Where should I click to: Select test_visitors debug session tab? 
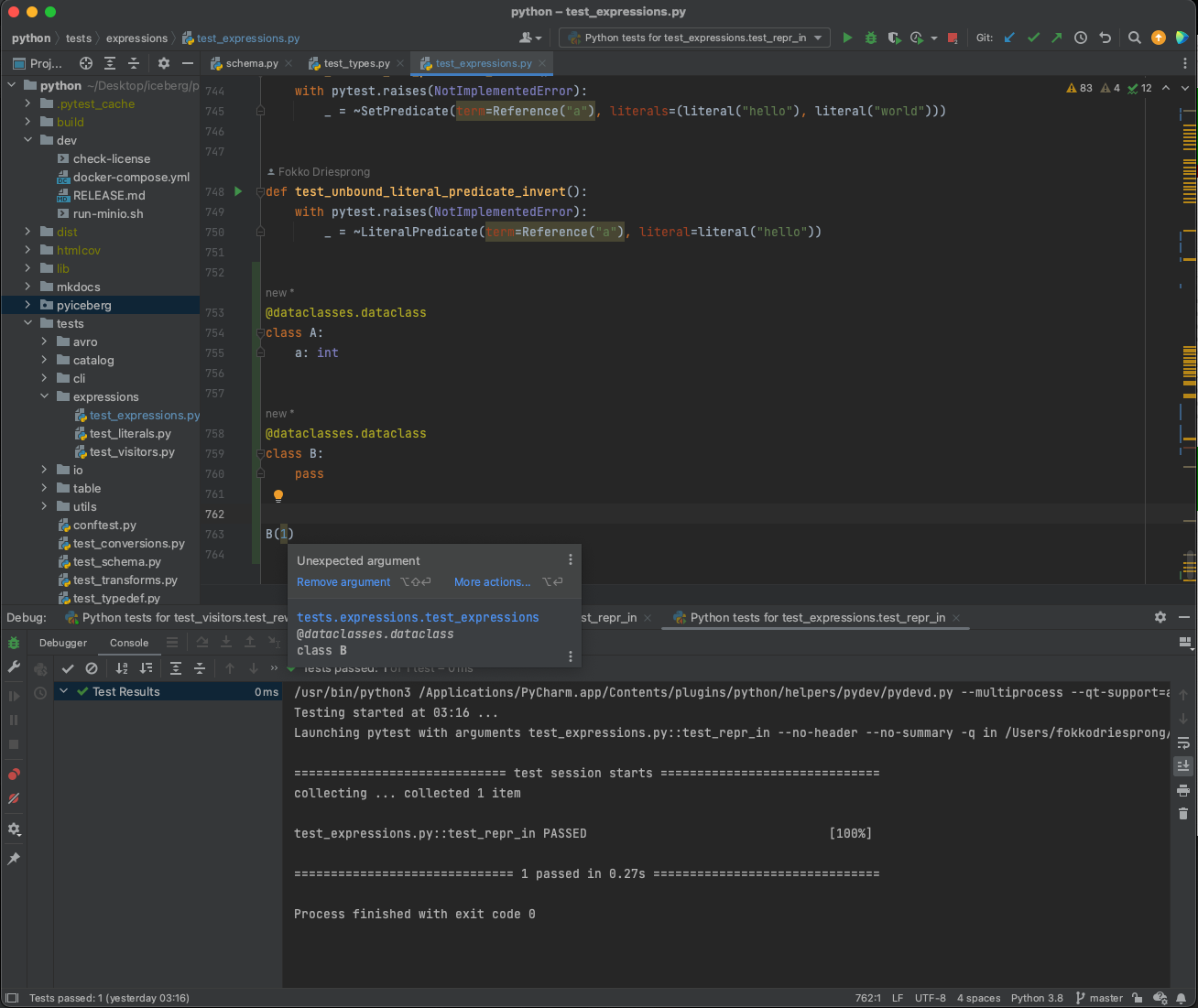[176, 617]
